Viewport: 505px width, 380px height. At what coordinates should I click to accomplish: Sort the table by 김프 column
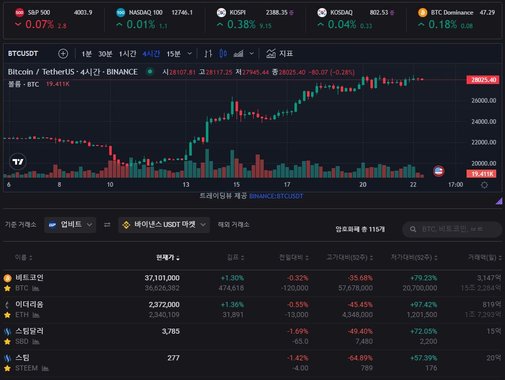point(235,257)
